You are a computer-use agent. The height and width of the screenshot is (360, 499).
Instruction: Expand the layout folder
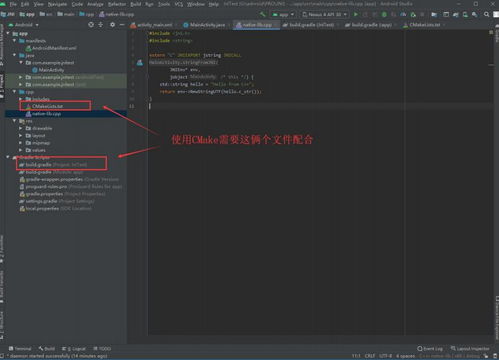tap(21, 135)
